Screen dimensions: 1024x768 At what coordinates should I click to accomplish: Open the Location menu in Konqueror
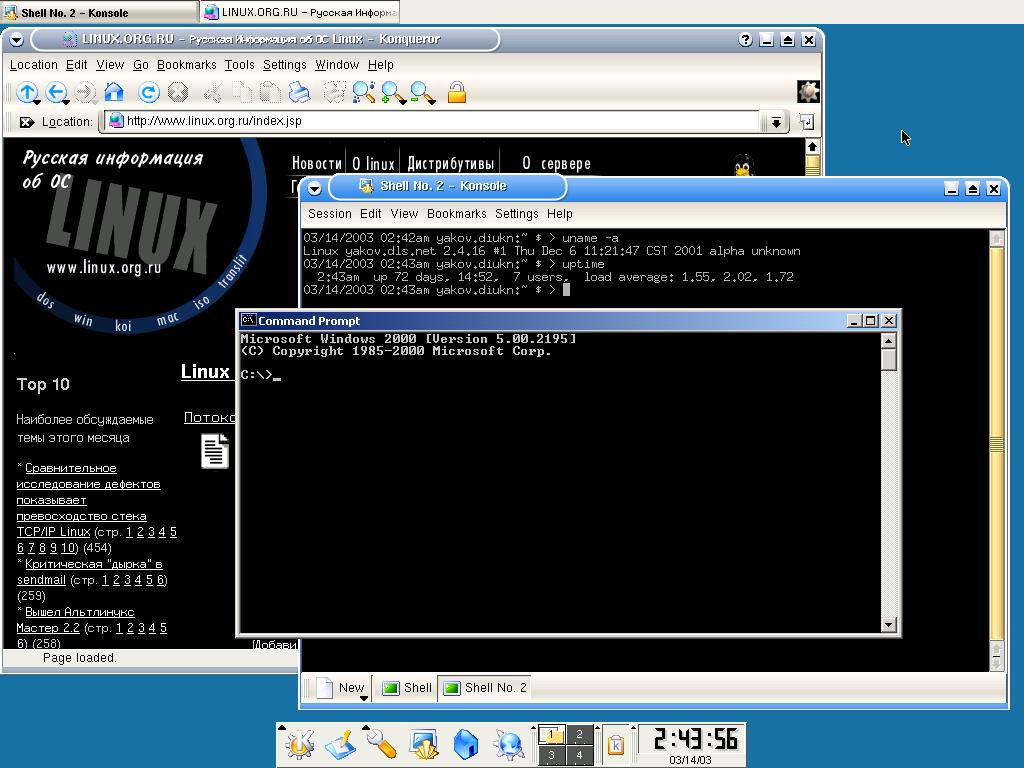(x=33, y=65)
